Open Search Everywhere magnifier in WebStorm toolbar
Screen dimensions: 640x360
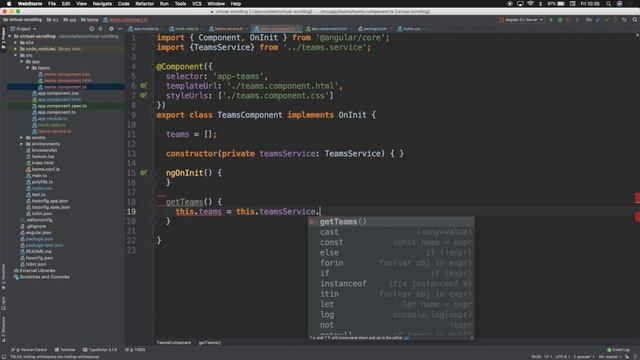pyautogui.click(x=635, y=20)
